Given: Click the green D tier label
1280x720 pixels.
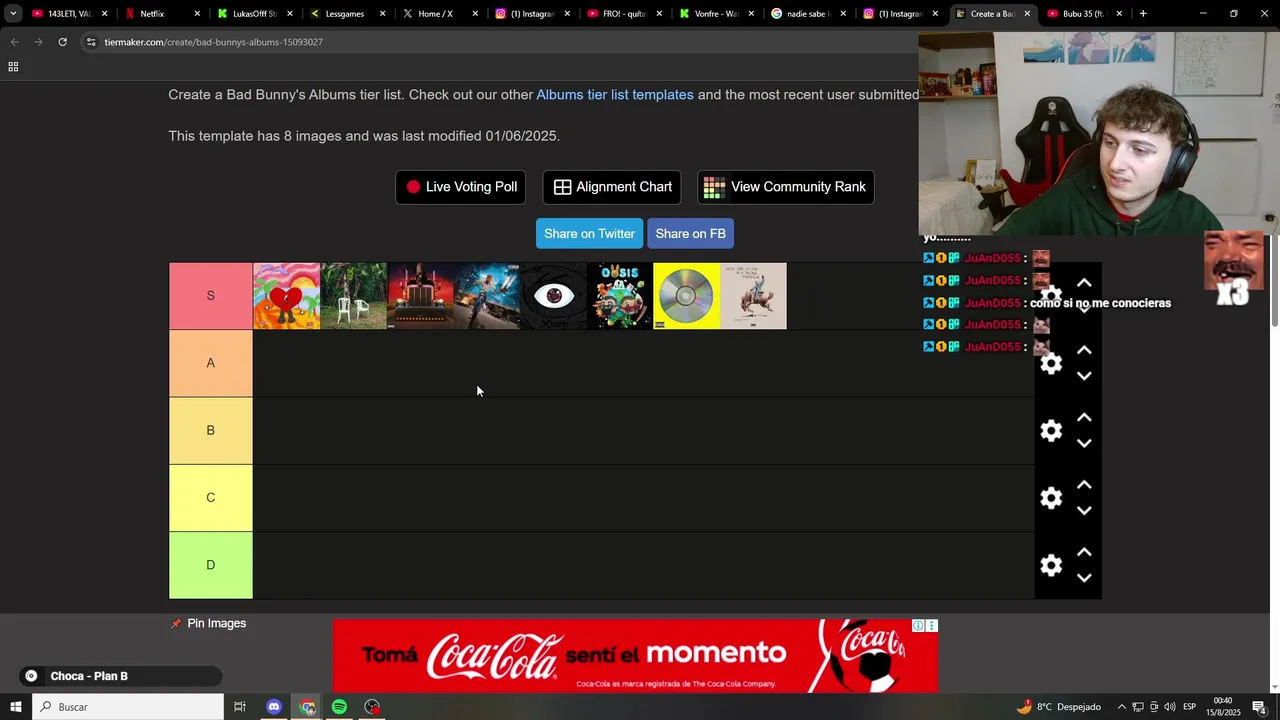Looking at the screenshot, I should point(210,565).
